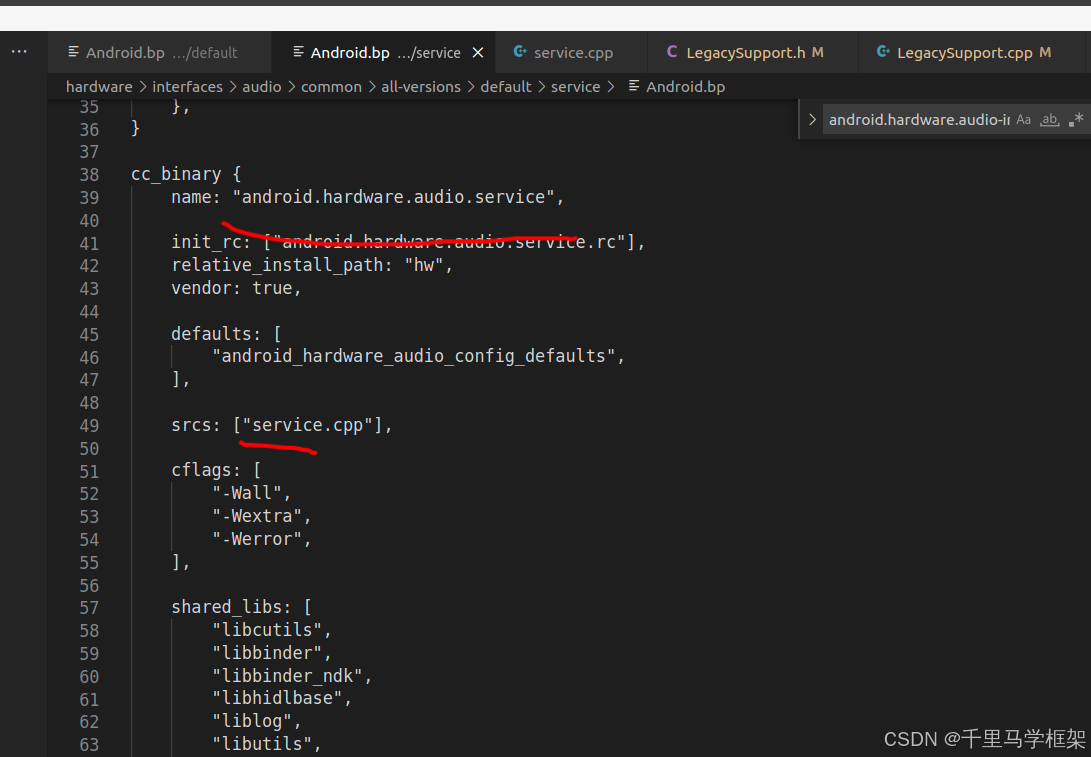The image size is (1091, 757).
Task: Close the Android.bp .../service tab
Action: click(478, 53)
